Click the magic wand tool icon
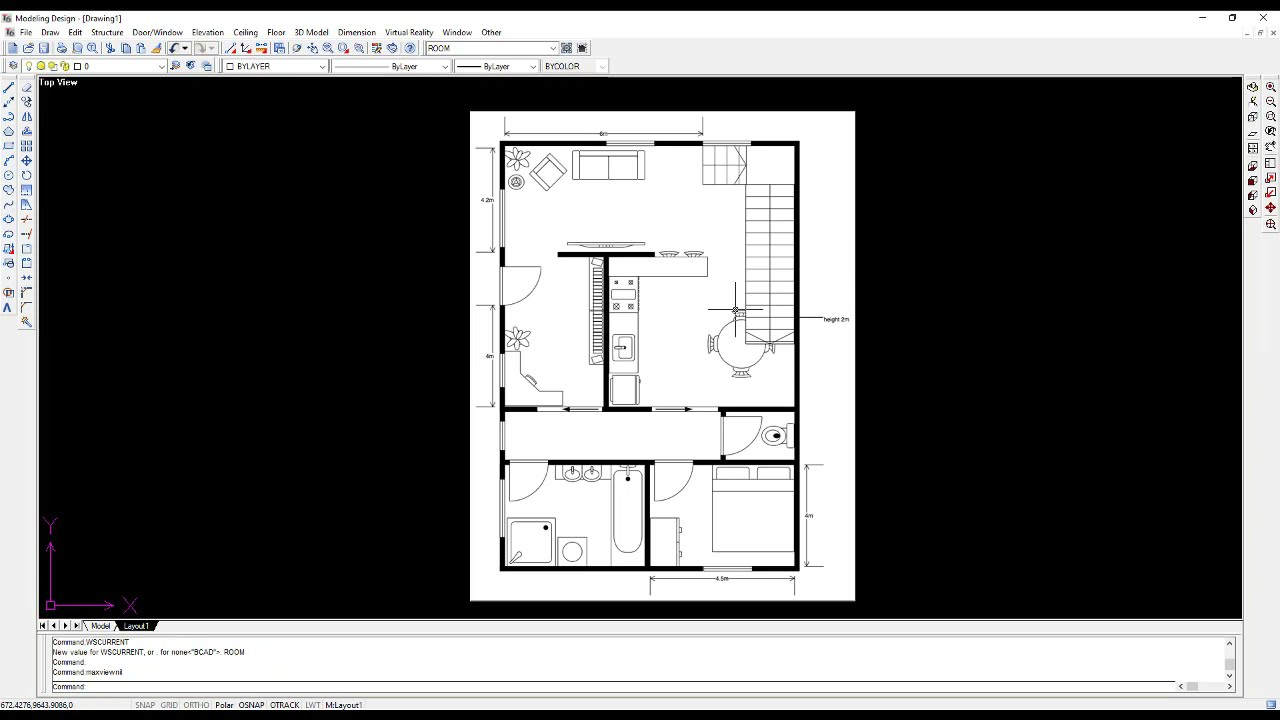The height and width of the screenshot is (720, 1280). tap(26, 322)
